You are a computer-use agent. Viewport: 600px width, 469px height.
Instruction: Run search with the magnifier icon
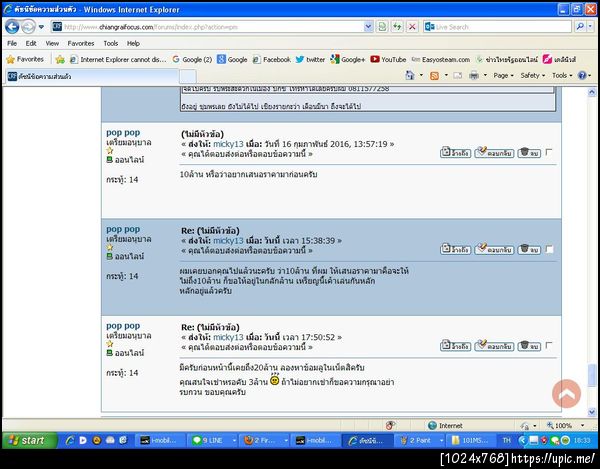[580, 27]
